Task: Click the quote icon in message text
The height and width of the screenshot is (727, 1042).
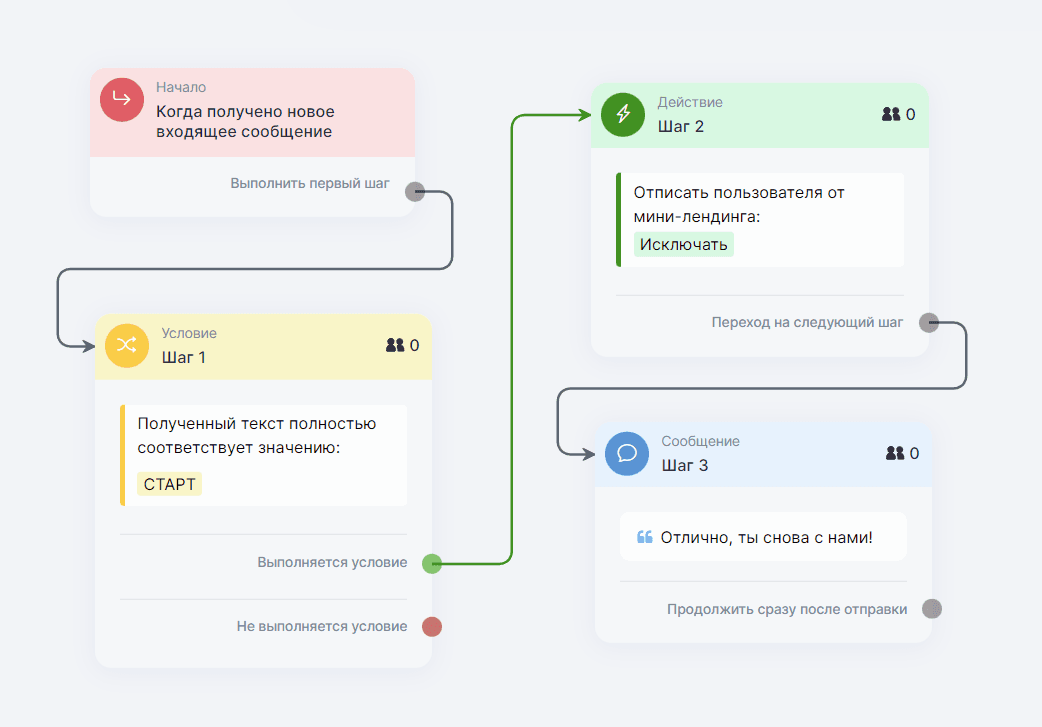Action: (645, 537)
